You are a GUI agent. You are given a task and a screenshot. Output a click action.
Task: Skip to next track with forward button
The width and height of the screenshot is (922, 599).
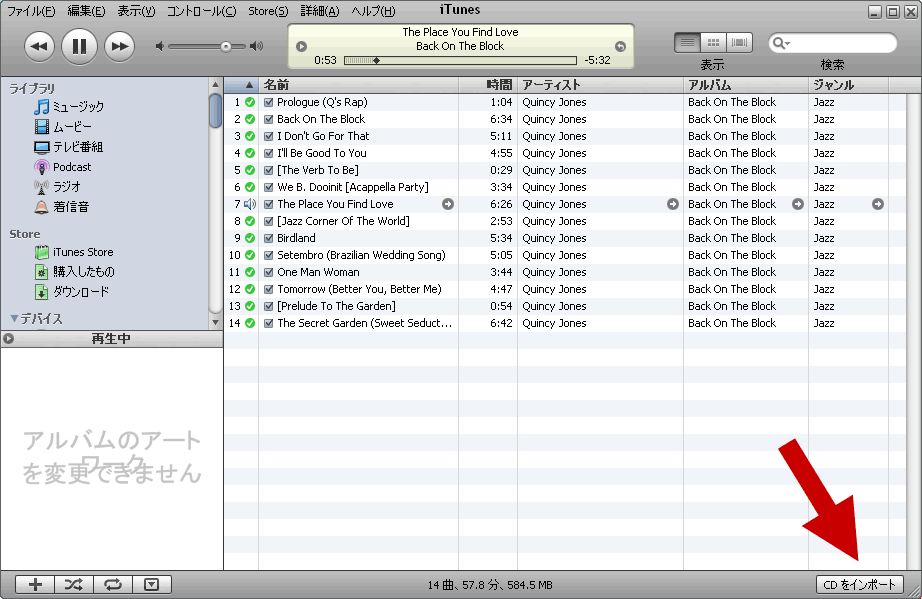119,46
